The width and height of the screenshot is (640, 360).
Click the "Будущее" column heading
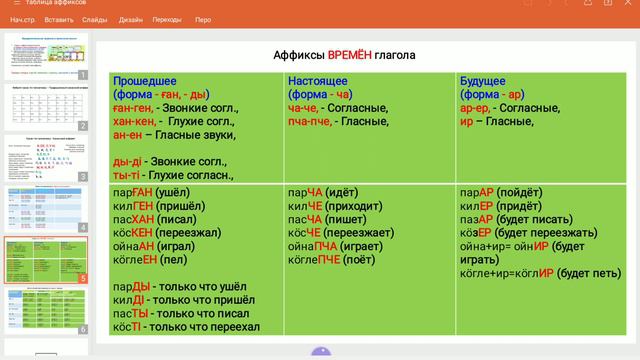(482, 81)
